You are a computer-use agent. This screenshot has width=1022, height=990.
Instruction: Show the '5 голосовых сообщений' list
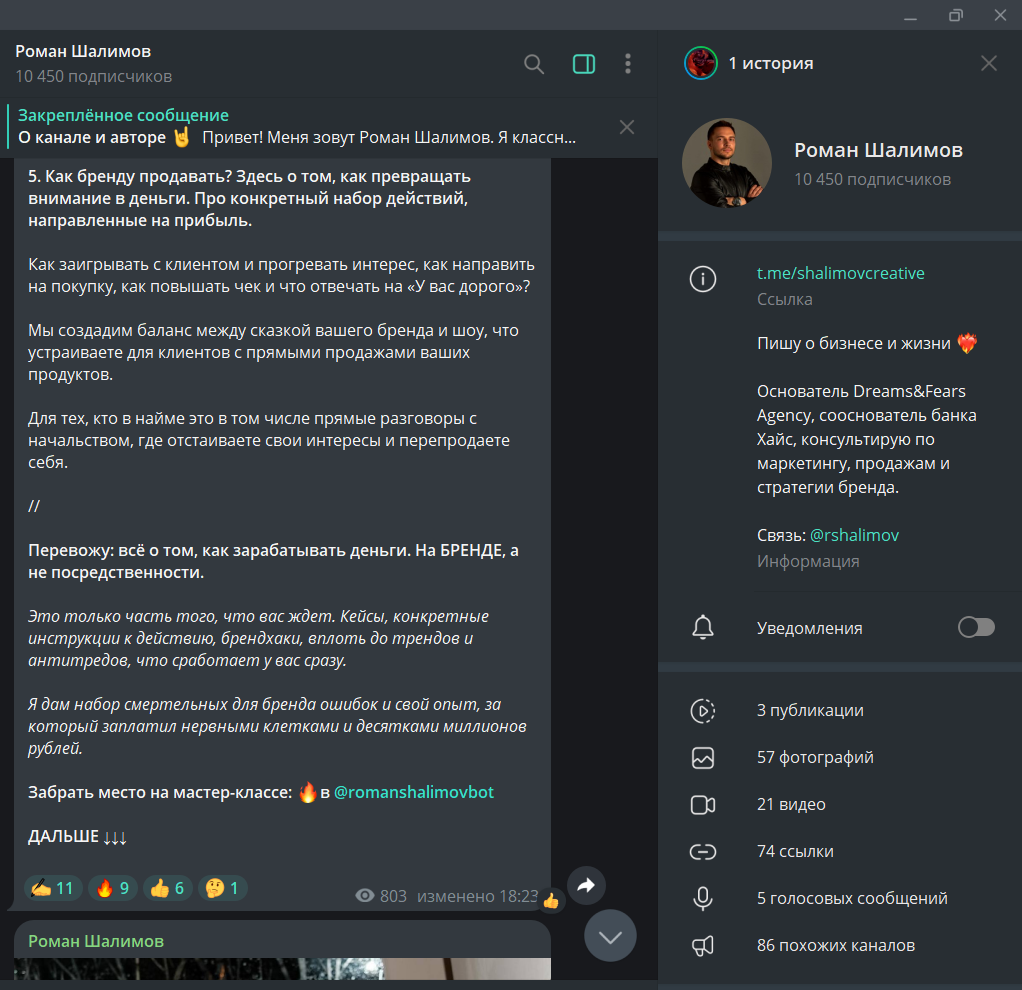852,898
